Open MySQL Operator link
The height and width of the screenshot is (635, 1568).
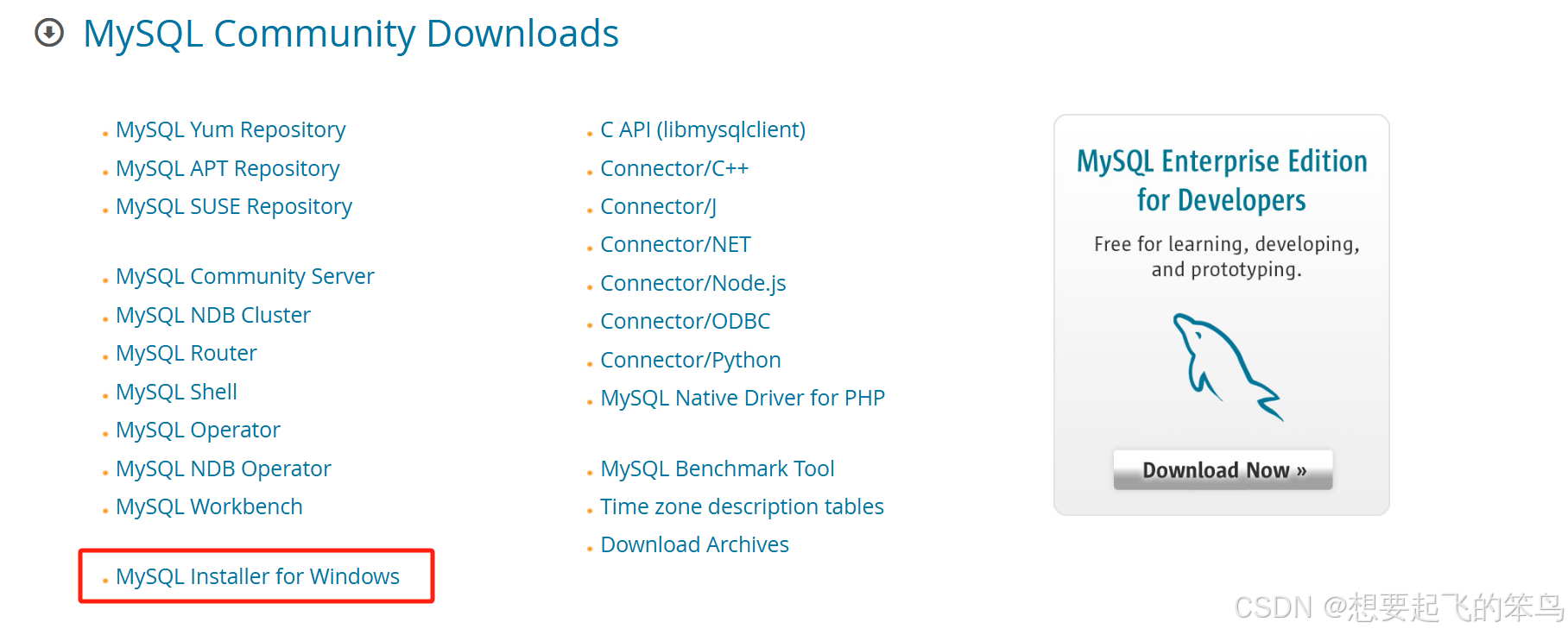(198, 430)
